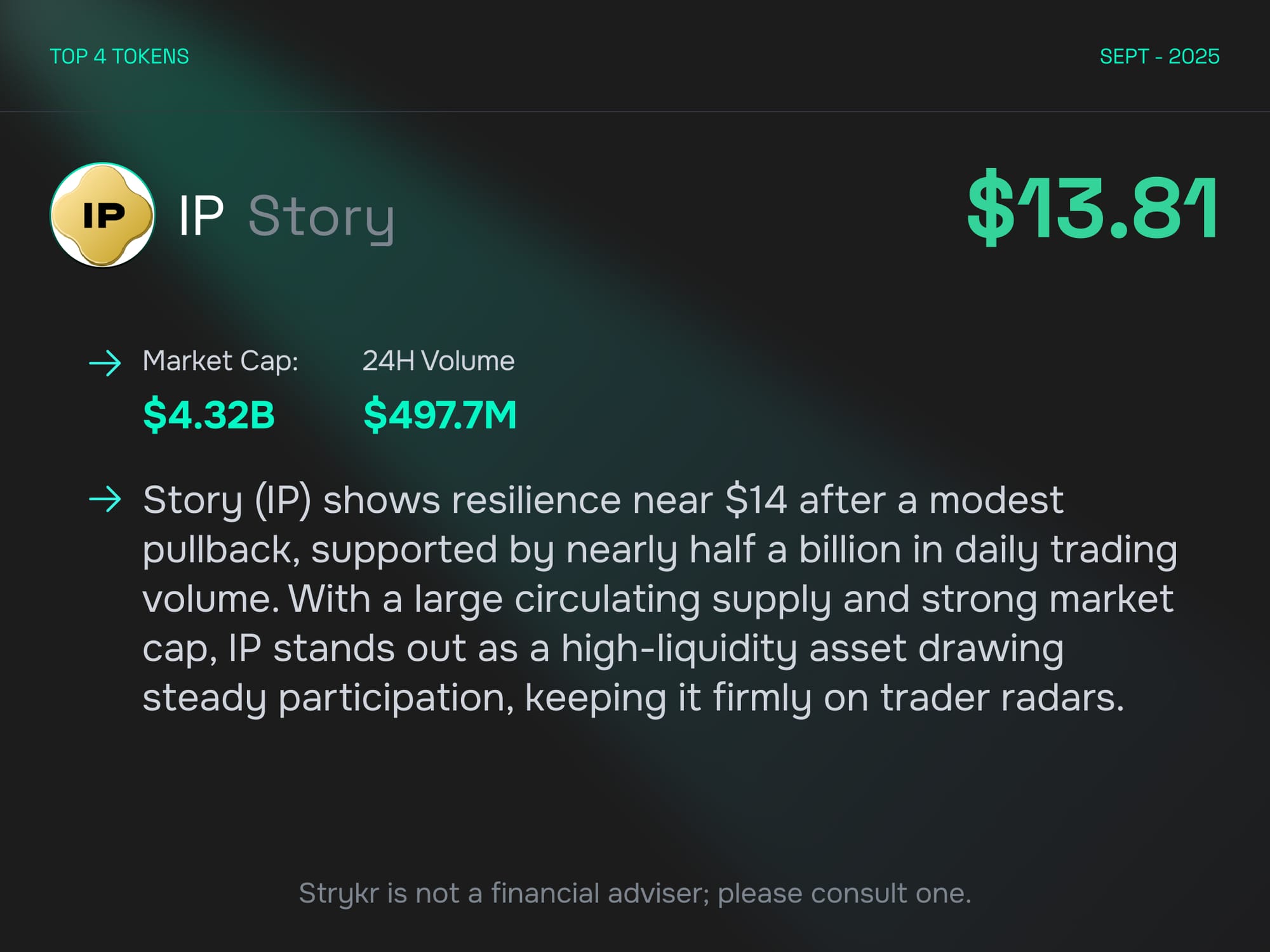Select the TOP 4 TOKENS header label
Viewport: 1270px width, 952px height.
119,56
